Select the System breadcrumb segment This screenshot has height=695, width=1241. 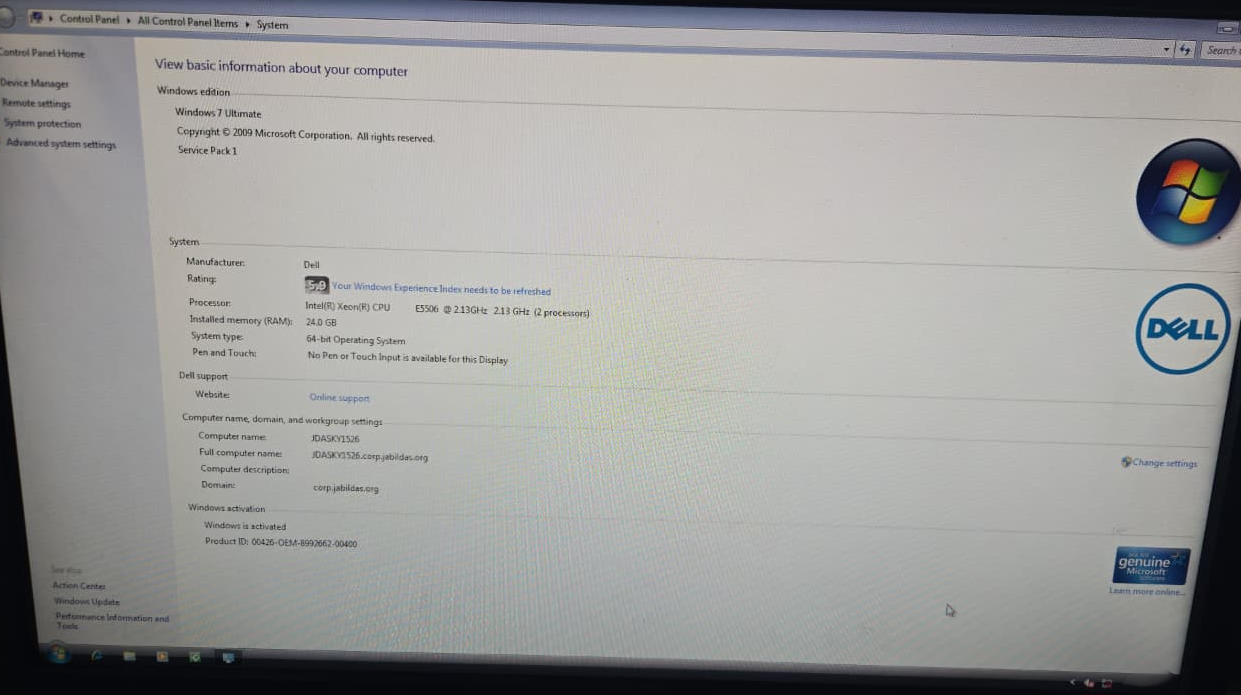[272, 25]
